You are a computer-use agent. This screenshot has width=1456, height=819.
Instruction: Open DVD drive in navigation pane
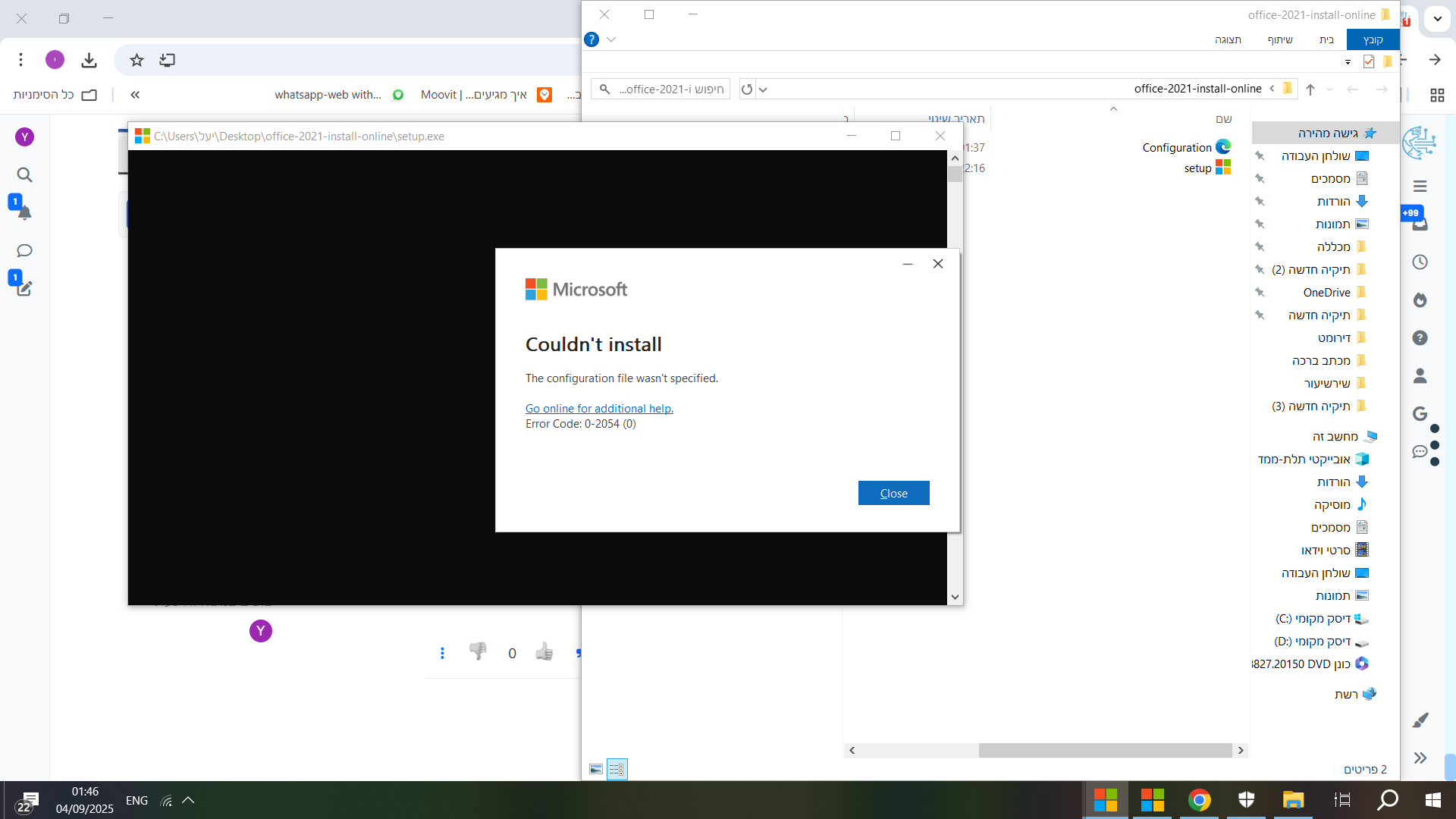click(1311, 664)
